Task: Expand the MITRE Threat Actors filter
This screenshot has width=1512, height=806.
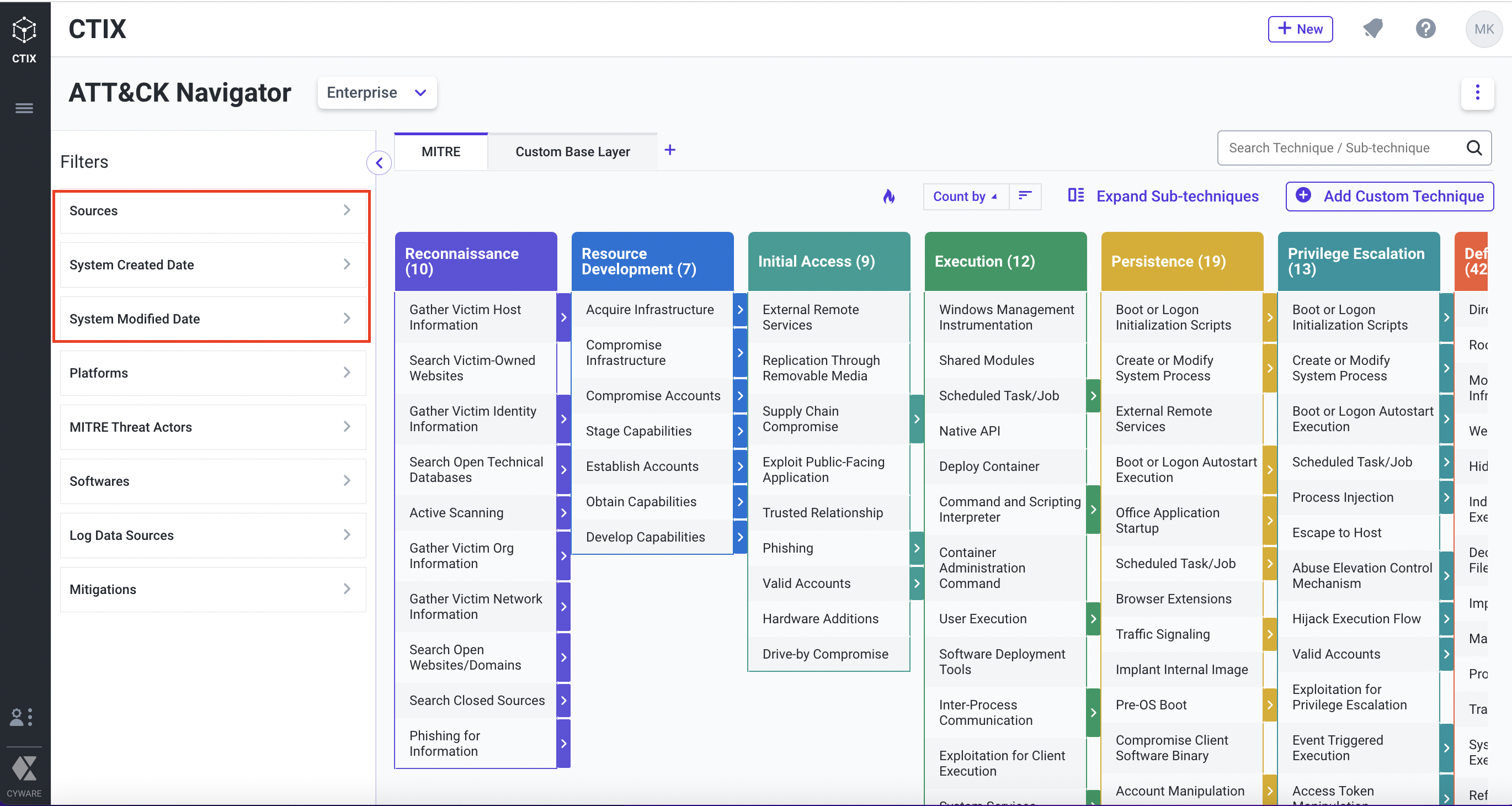Action: coord(212,427)
